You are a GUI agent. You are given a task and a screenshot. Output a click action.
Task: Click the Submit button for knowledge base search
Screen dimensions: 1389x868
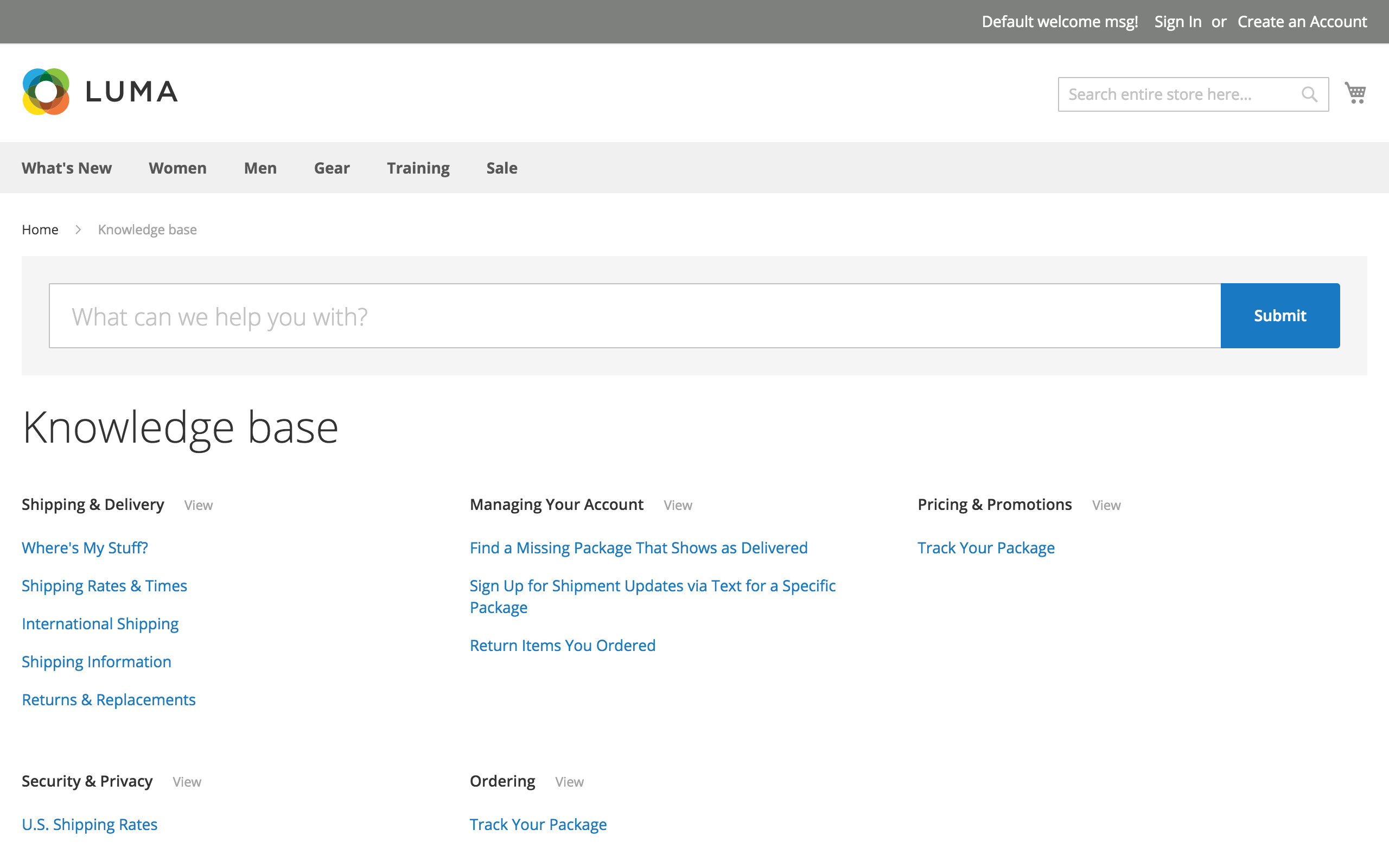[x=1280, y=315]
